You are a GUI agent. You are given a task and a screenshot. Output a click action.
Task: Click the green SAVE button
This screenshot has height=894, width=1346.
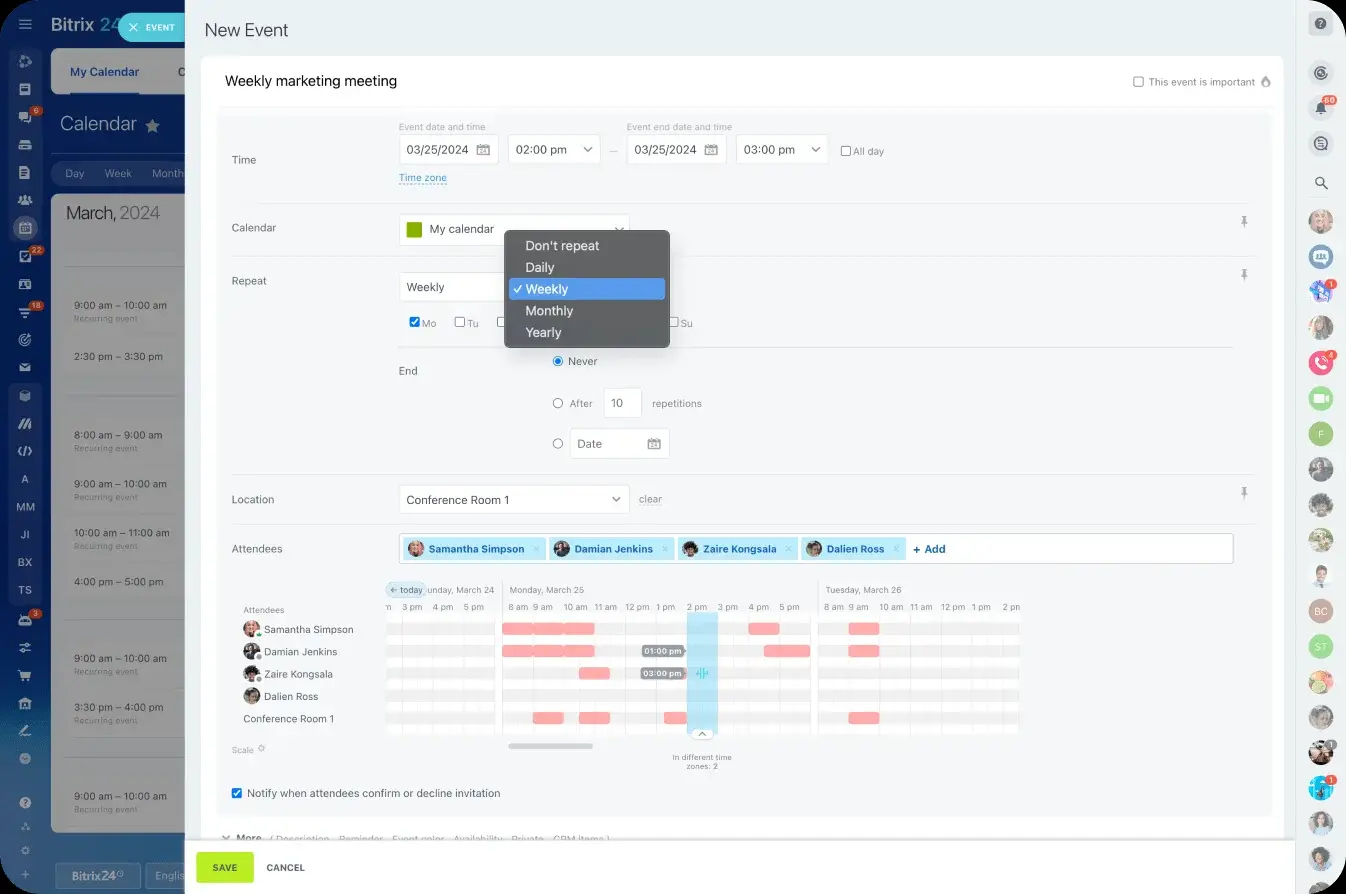(224, 867)
